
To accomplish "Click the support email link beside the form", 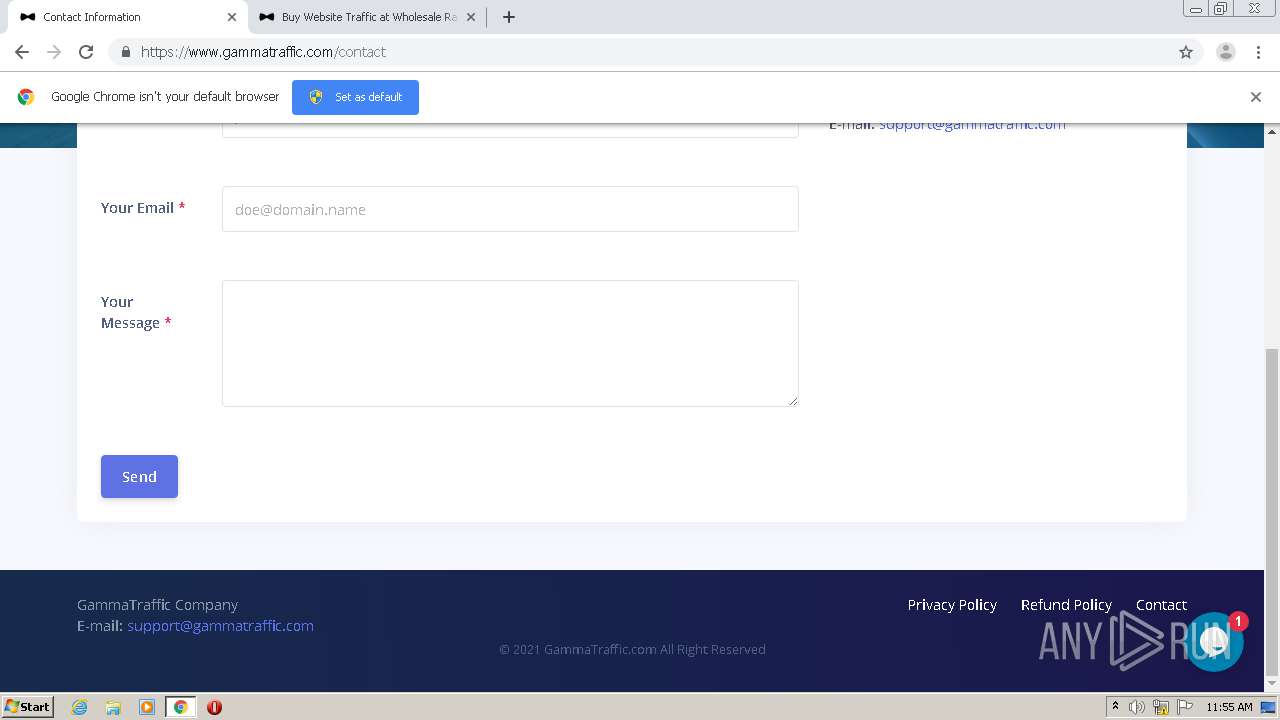I will (x=972, y=125).
